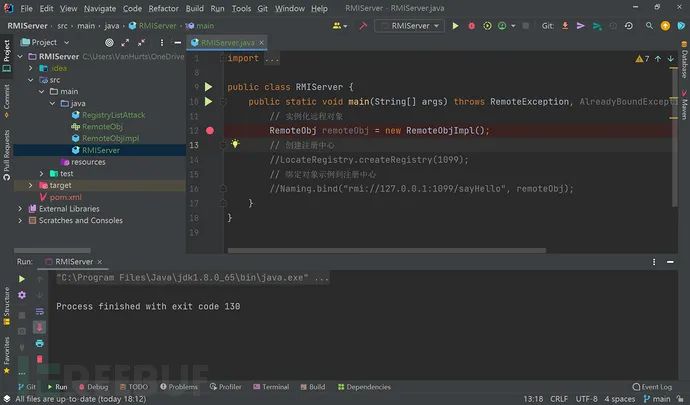Expand Scratches and Consoles node

pos(20,220)
